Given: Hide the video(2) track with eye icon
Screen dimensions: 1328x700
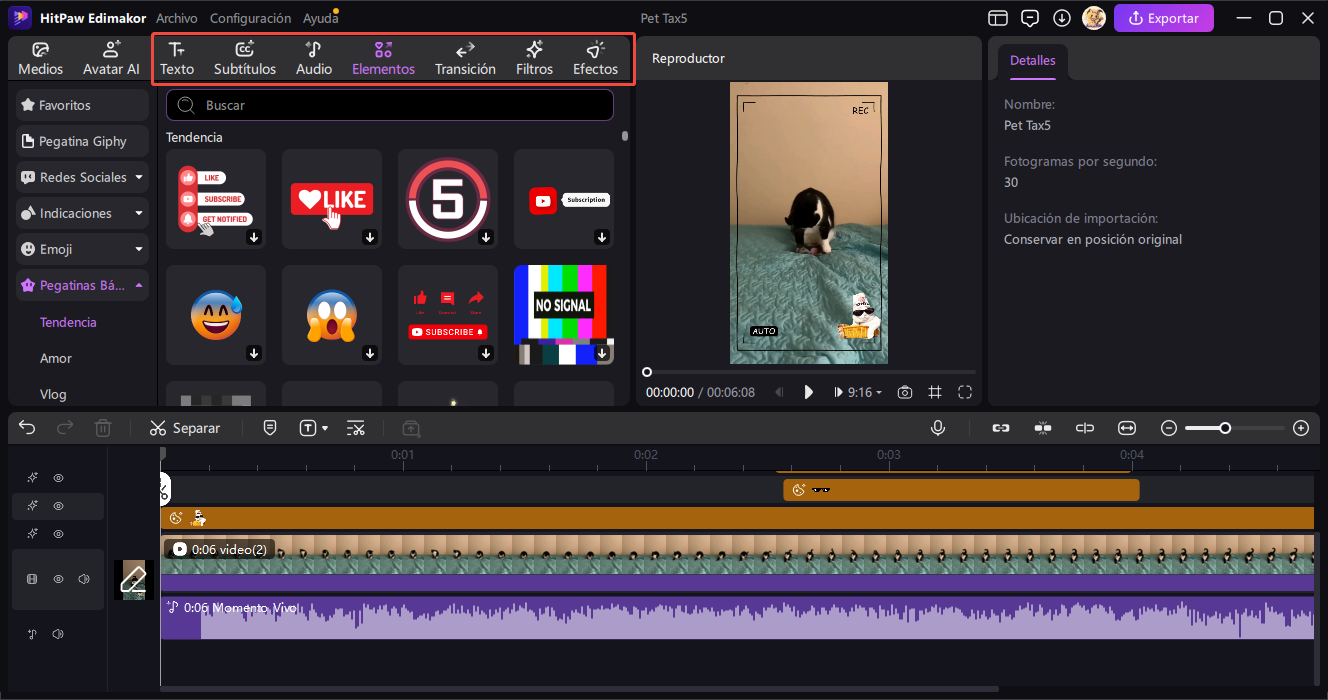Looking at the screenshot, I should click(x=58, y=579).
